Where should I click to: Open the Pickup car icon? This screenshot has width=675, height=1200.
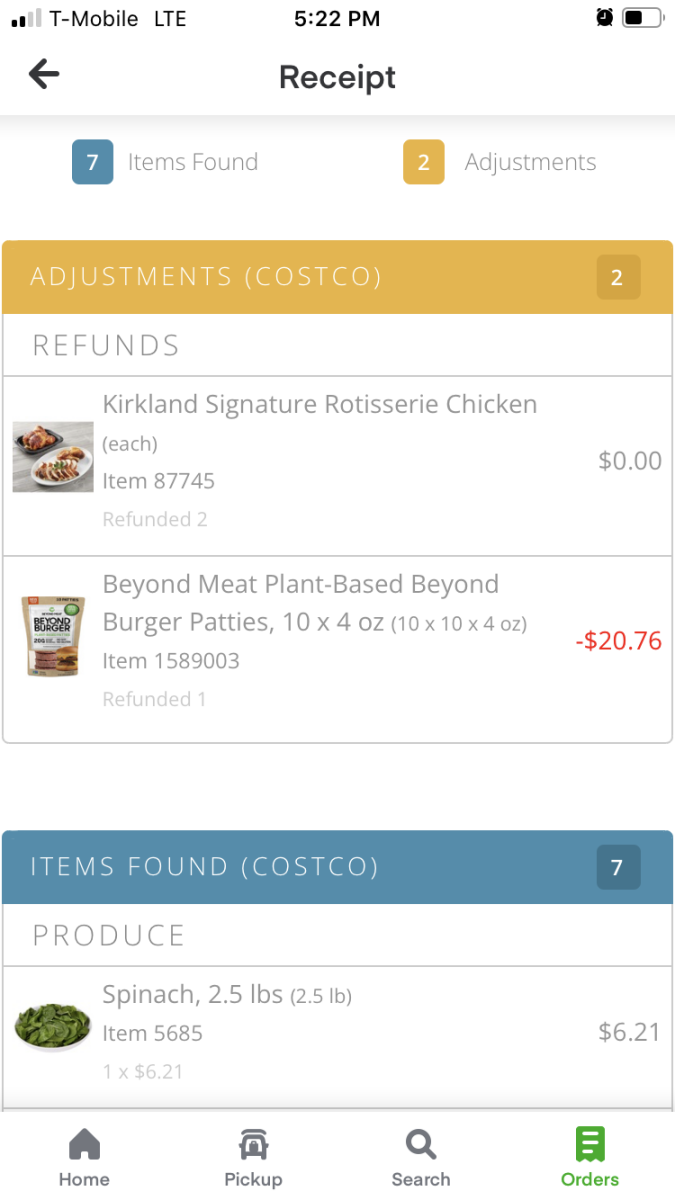pos(253,1144)
